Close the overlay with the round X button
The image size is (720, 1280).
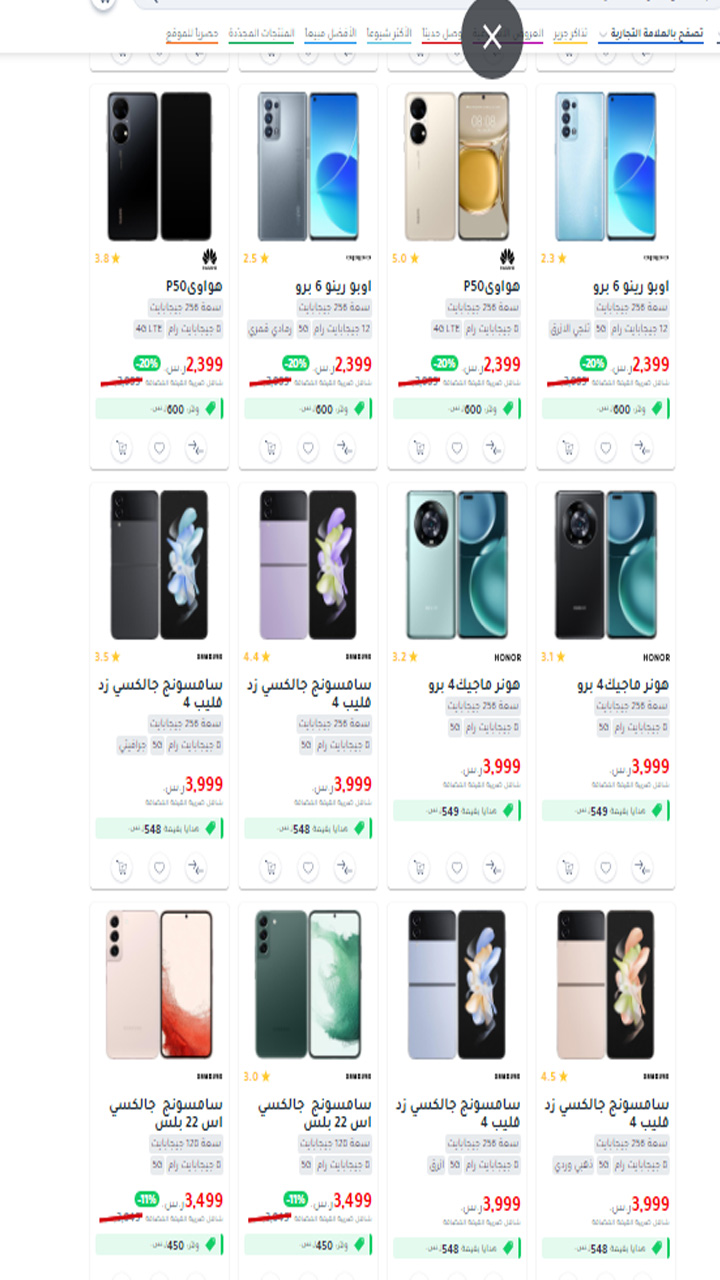click(x=492, y=39)
